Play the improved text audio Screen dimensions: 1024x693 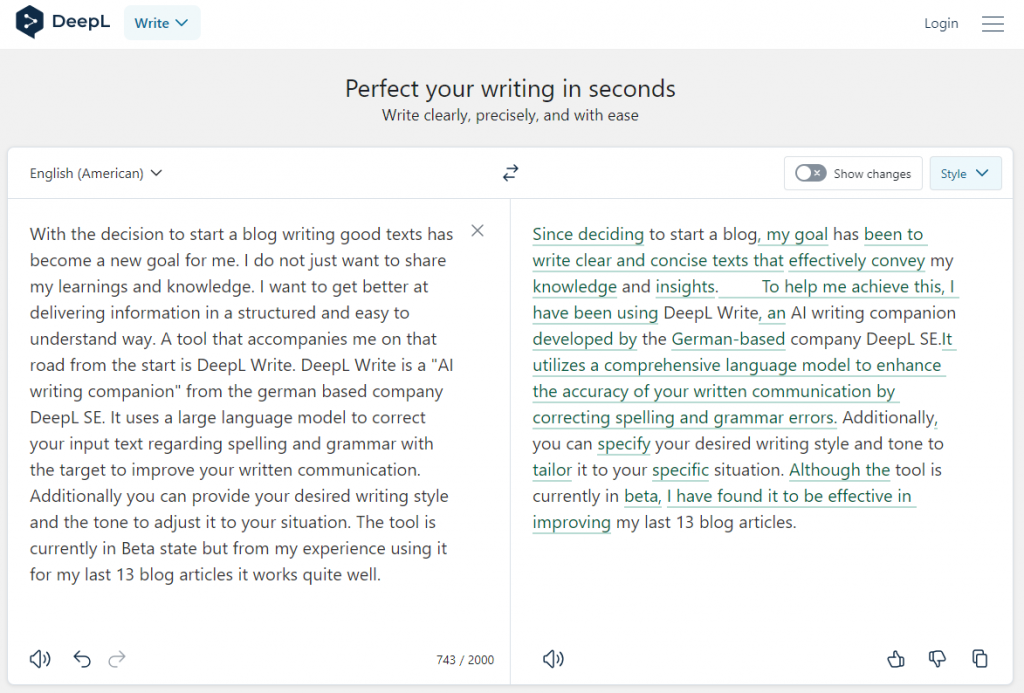553,659
